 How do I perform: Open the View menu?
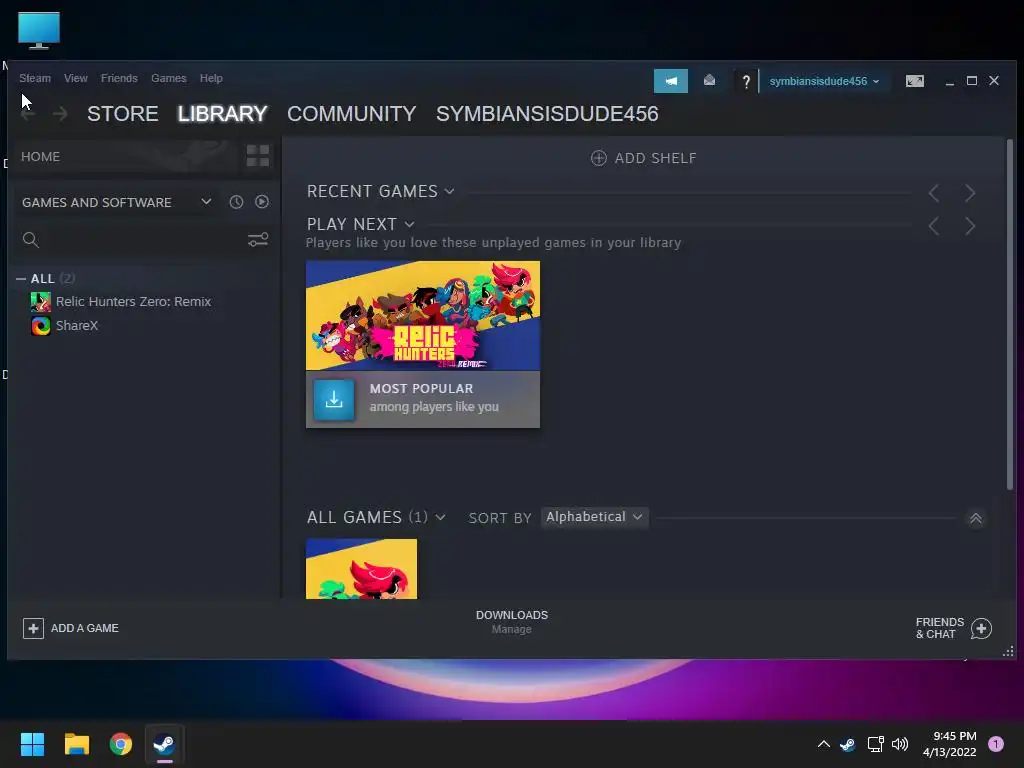76,78
